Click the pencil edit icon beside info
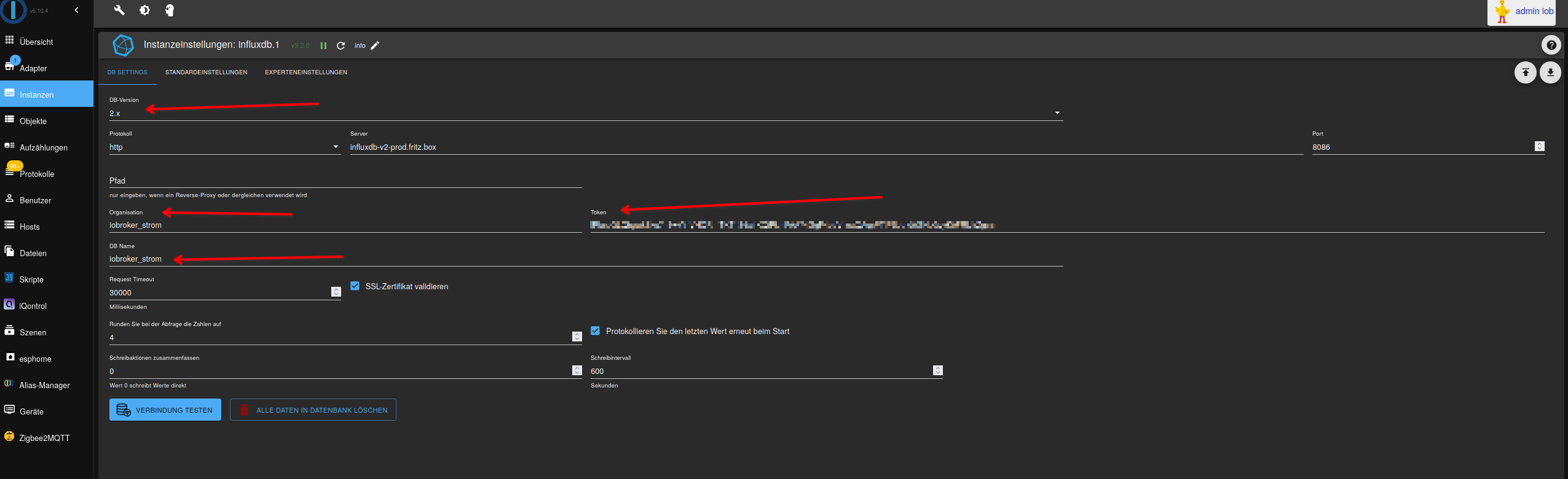 375,45
